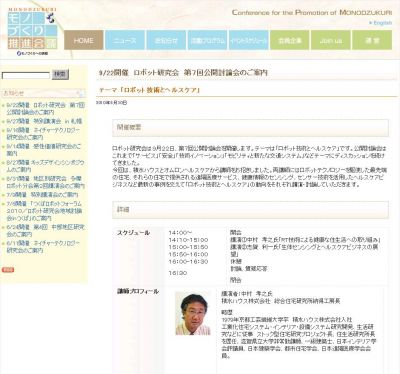
Task: Open the 8/31 地区別研究会 link
Action: (45, 182)
